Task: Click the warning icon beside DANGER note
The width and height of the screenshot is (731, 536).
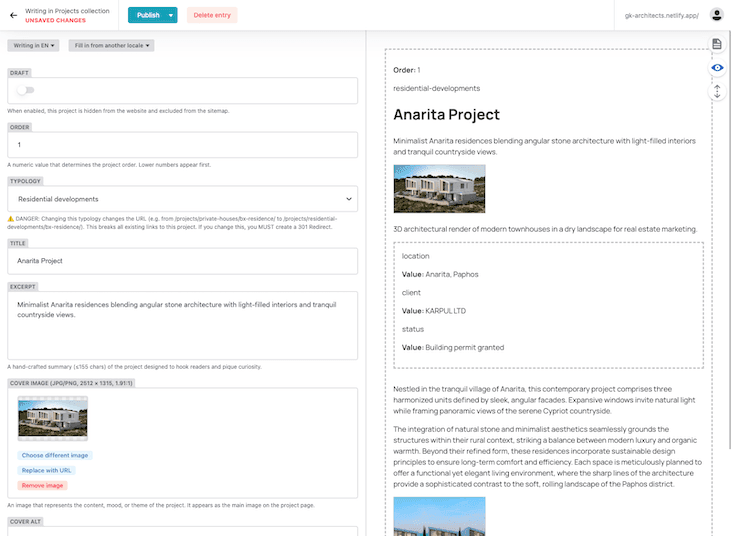Action: click(11, 219)
